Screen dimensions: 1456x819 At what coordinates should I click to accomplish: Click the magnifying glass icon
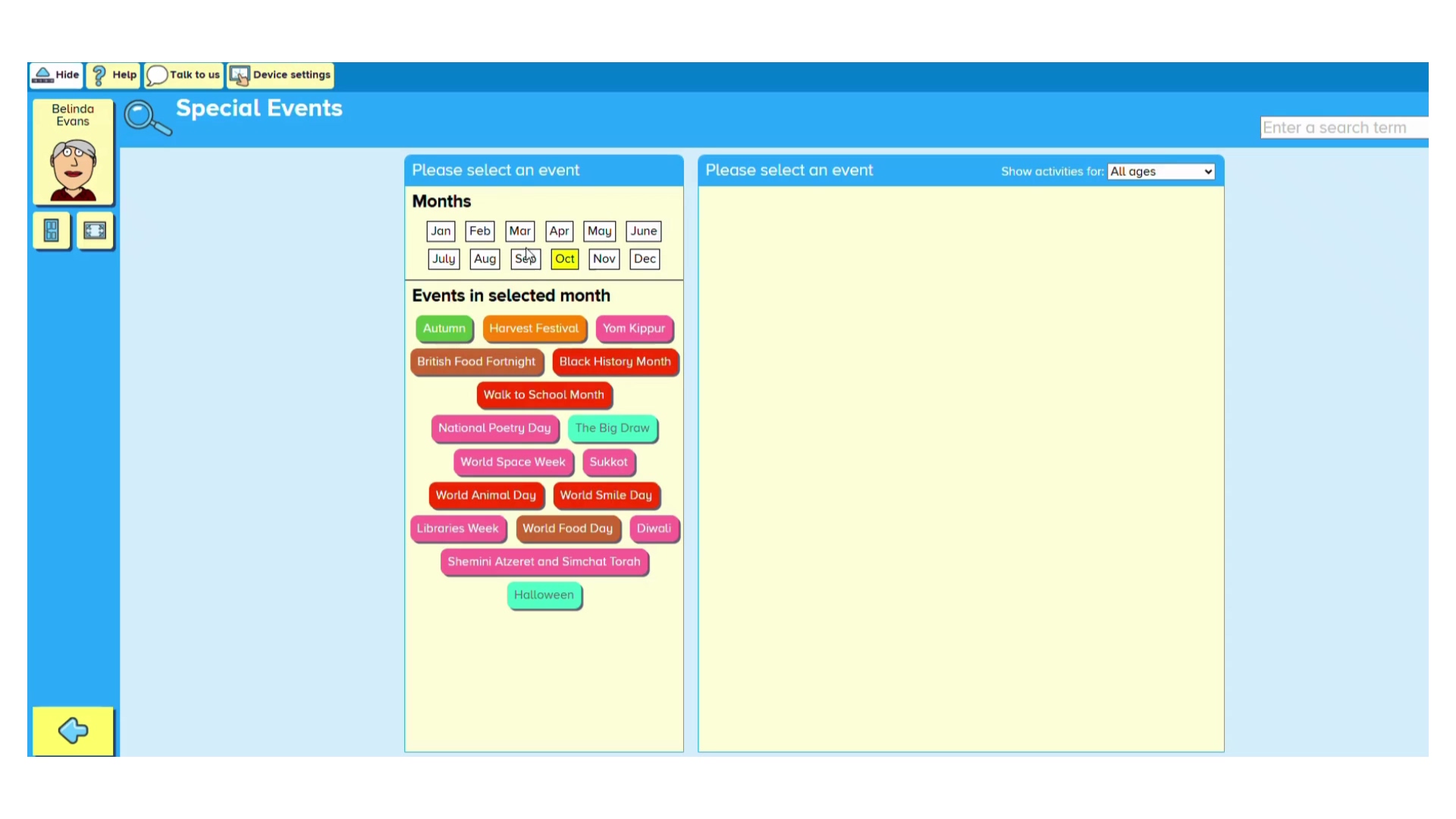coord(147,118)
